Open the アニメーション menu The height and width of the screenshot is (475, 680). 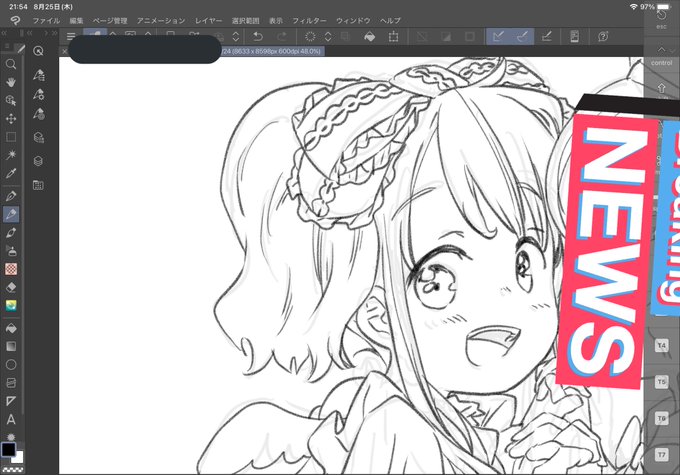[x=161, y=20]
